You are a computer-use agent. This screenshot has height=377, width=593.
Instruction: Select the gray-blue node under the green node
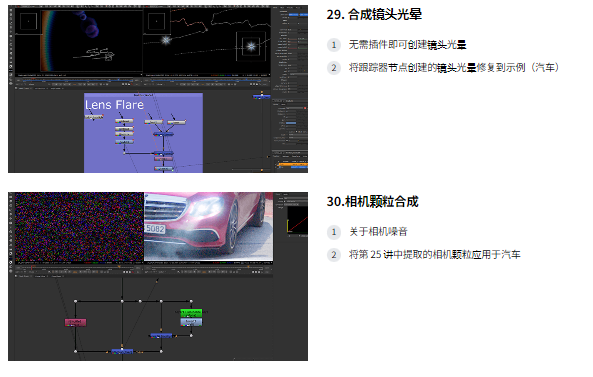(x=191, y=322)
